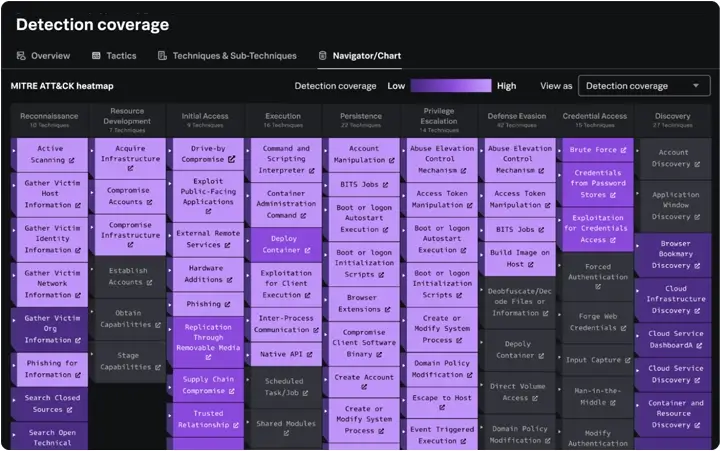Open the external link icon on Active Scanning

72,160
